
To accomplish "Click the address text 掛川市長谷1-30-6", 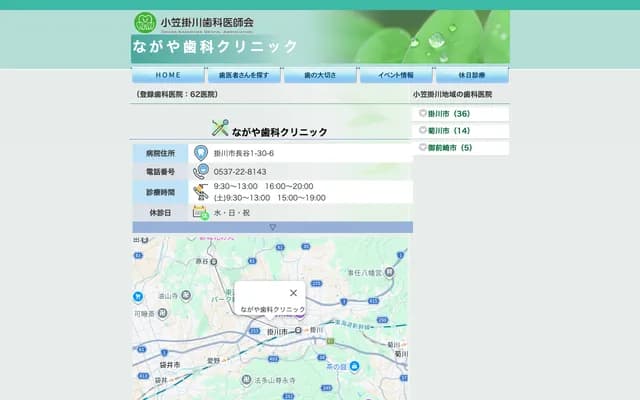I will click(244, 153).
